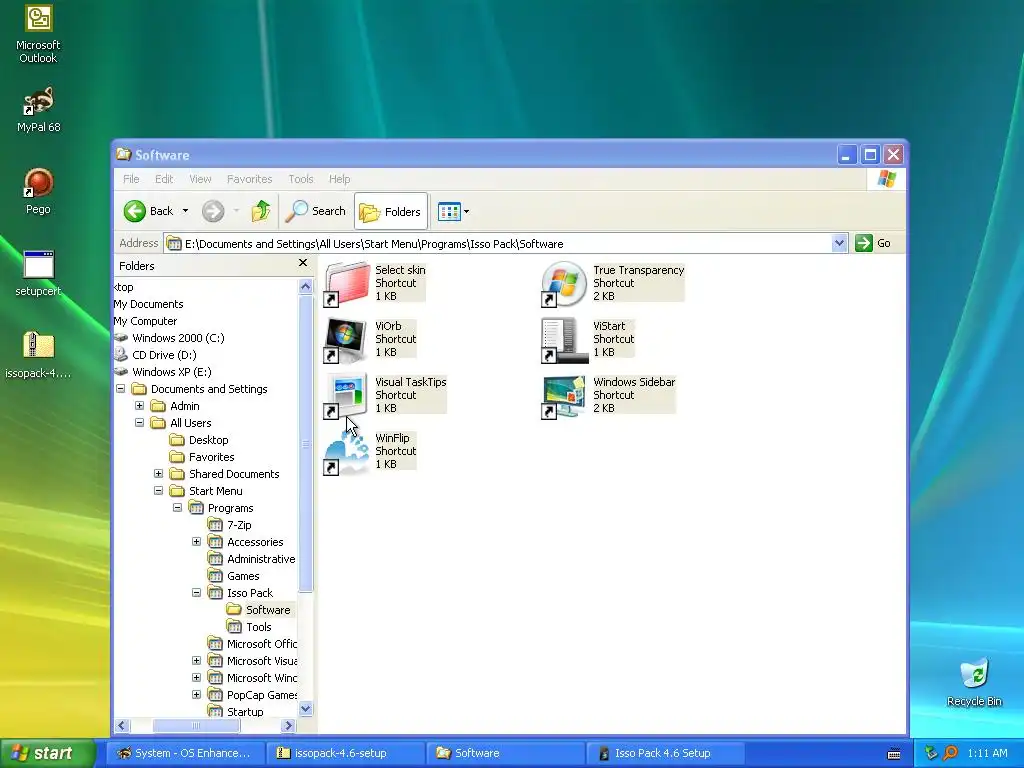
Task: Collapse the Programs node
Action: click(177, 507)
